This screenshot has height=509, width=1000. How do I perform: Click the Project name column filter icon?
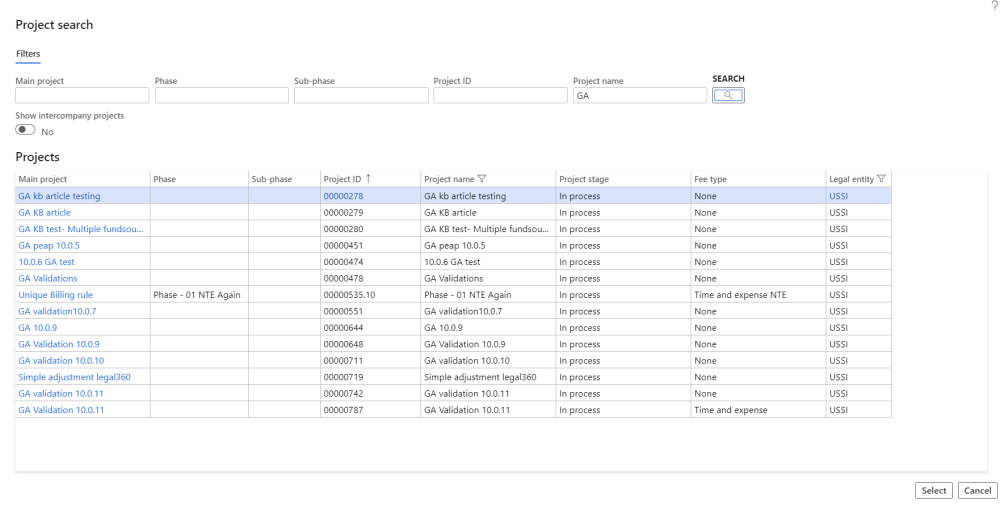[x=482, y=179]
